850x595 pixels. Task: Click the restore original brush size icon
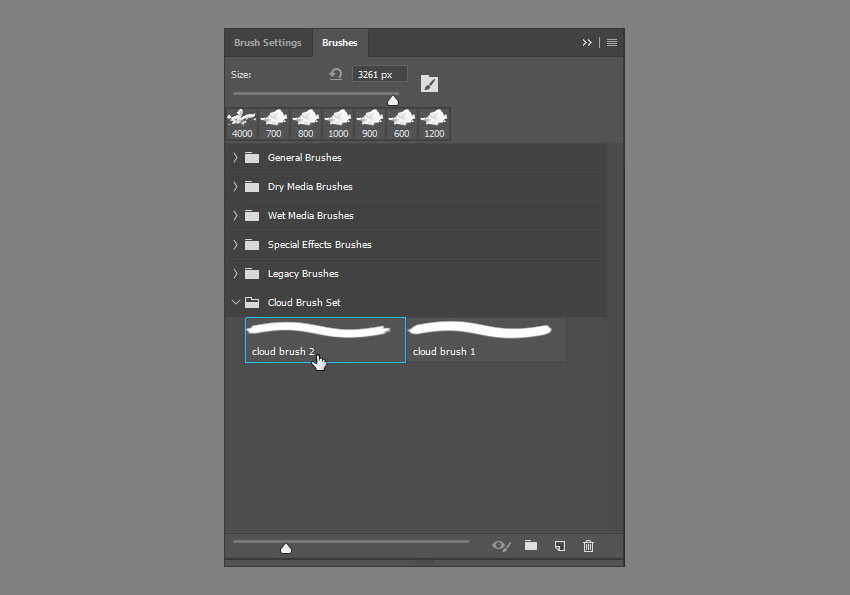click(336, 75)
